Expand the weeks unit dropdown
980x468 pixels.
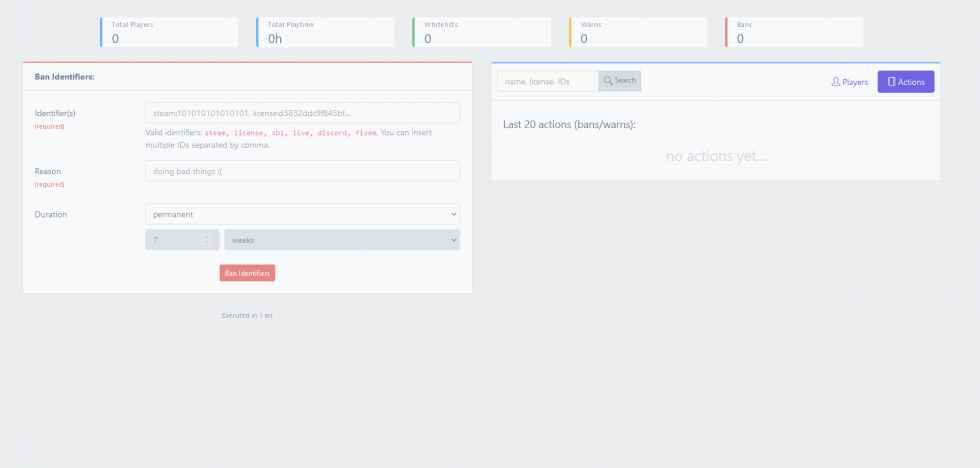[x=341, y=240]
